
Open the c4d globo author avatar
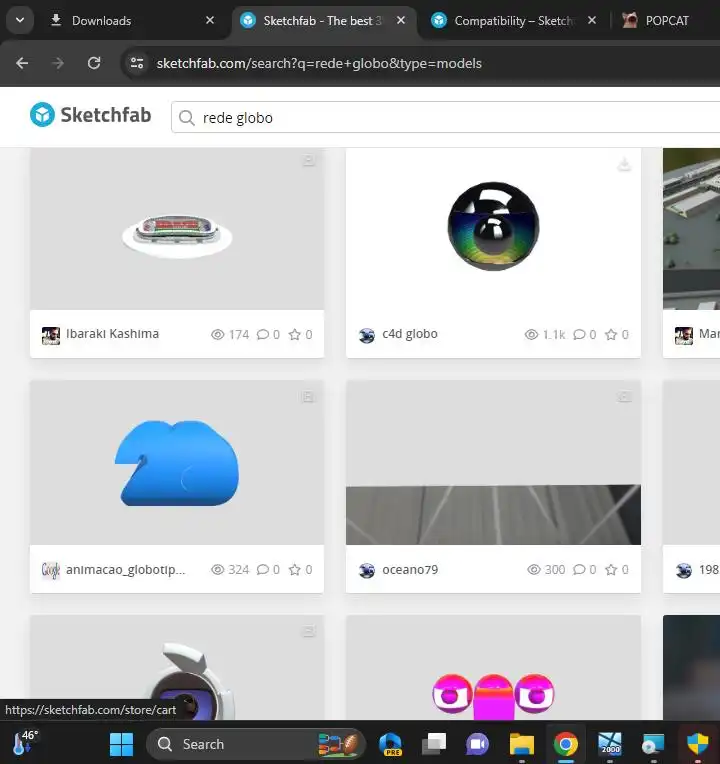pos(367,335)
